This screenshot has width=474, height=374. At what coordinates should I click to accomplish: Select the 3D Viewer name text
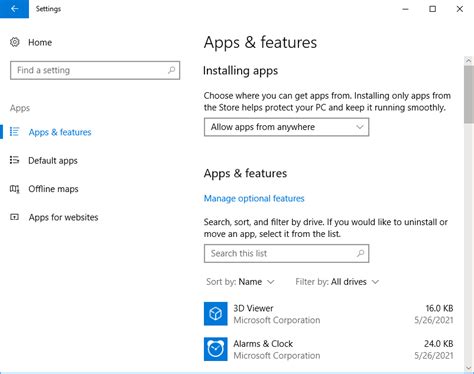(253, 308)
